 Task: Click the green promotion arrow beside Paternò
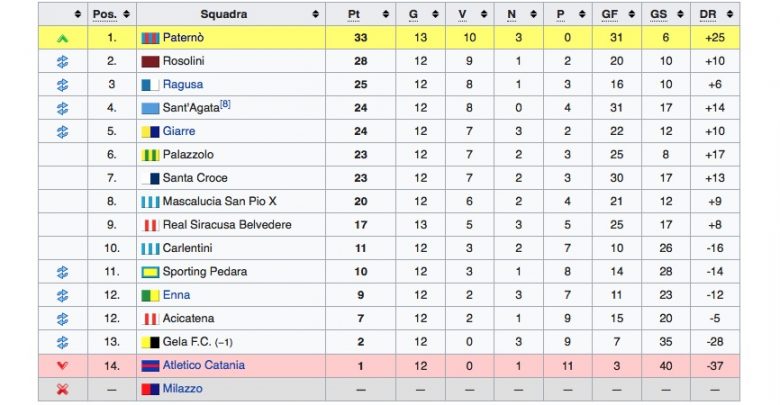pyautogui.click(x=62, y=38)
